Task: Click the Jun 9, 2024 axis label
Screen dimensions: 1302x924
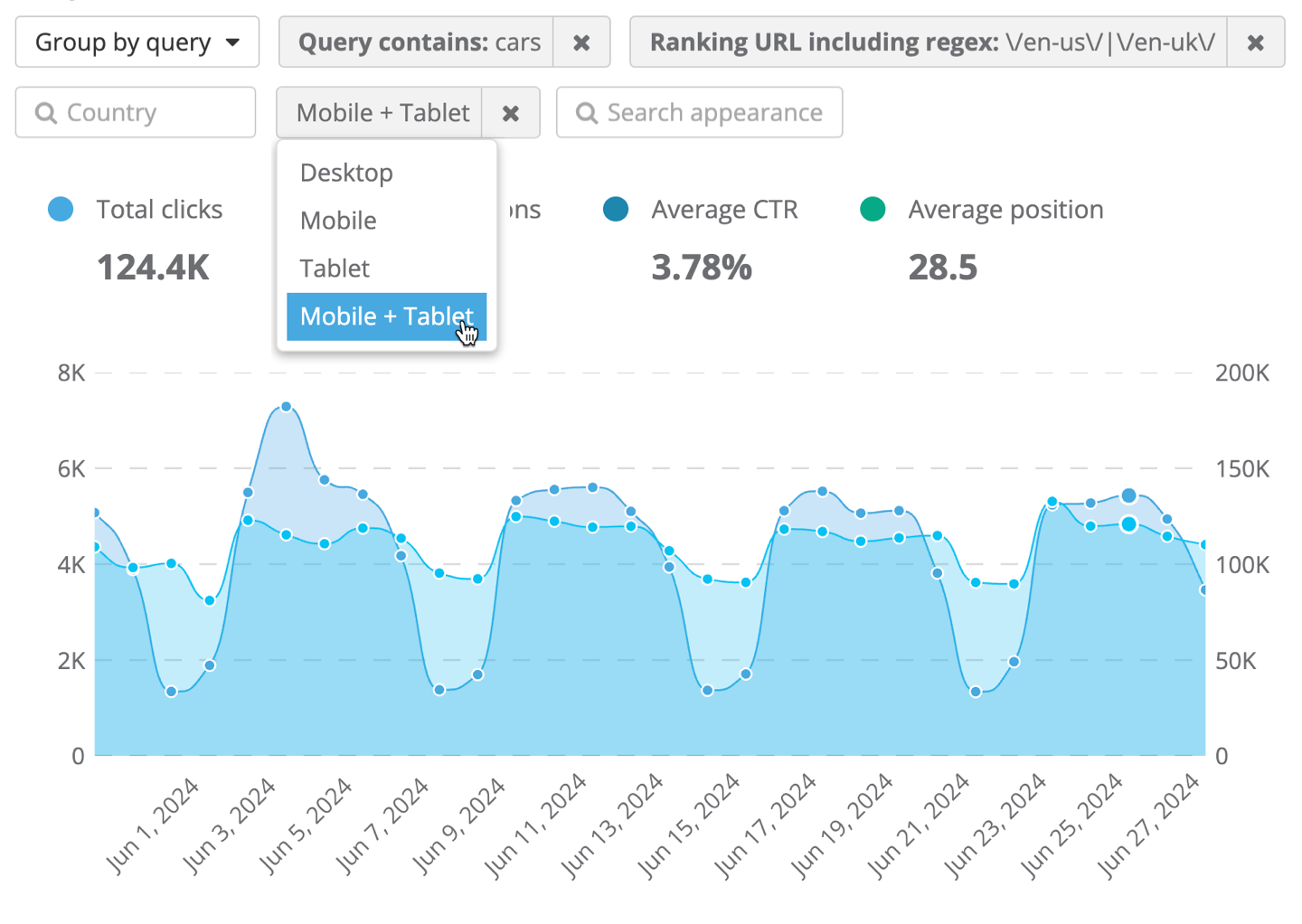Action: tap(459, 825)
